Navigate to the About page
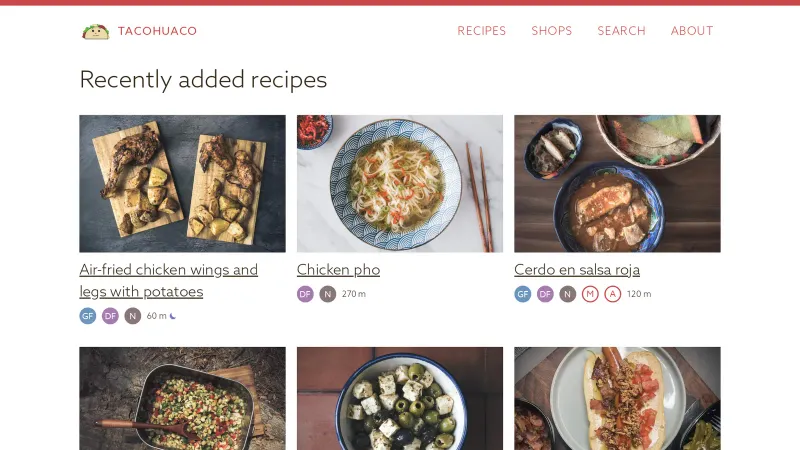 click(x=692, y=31)
